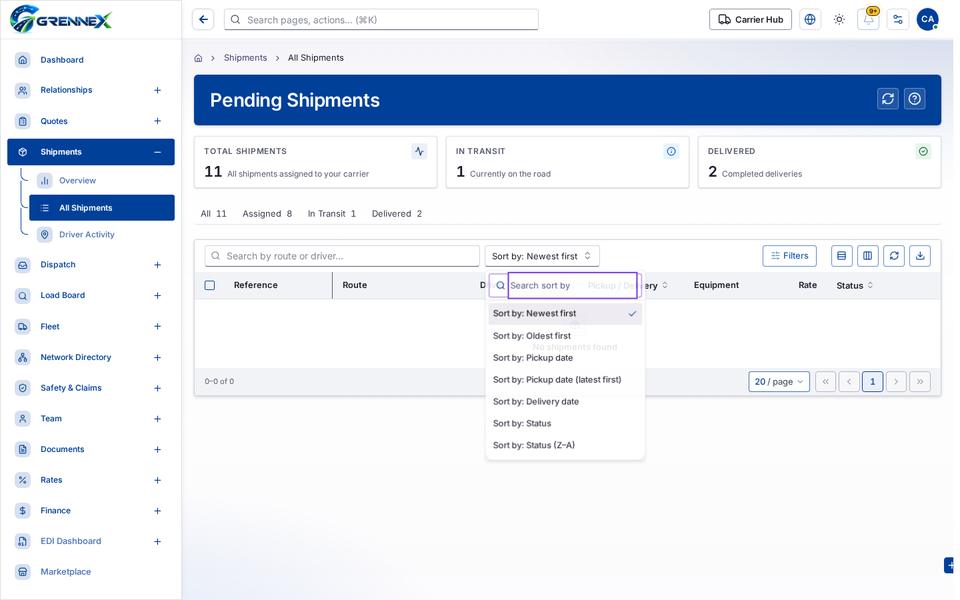Open the 20 / page size dropdown

coord(779,381)
